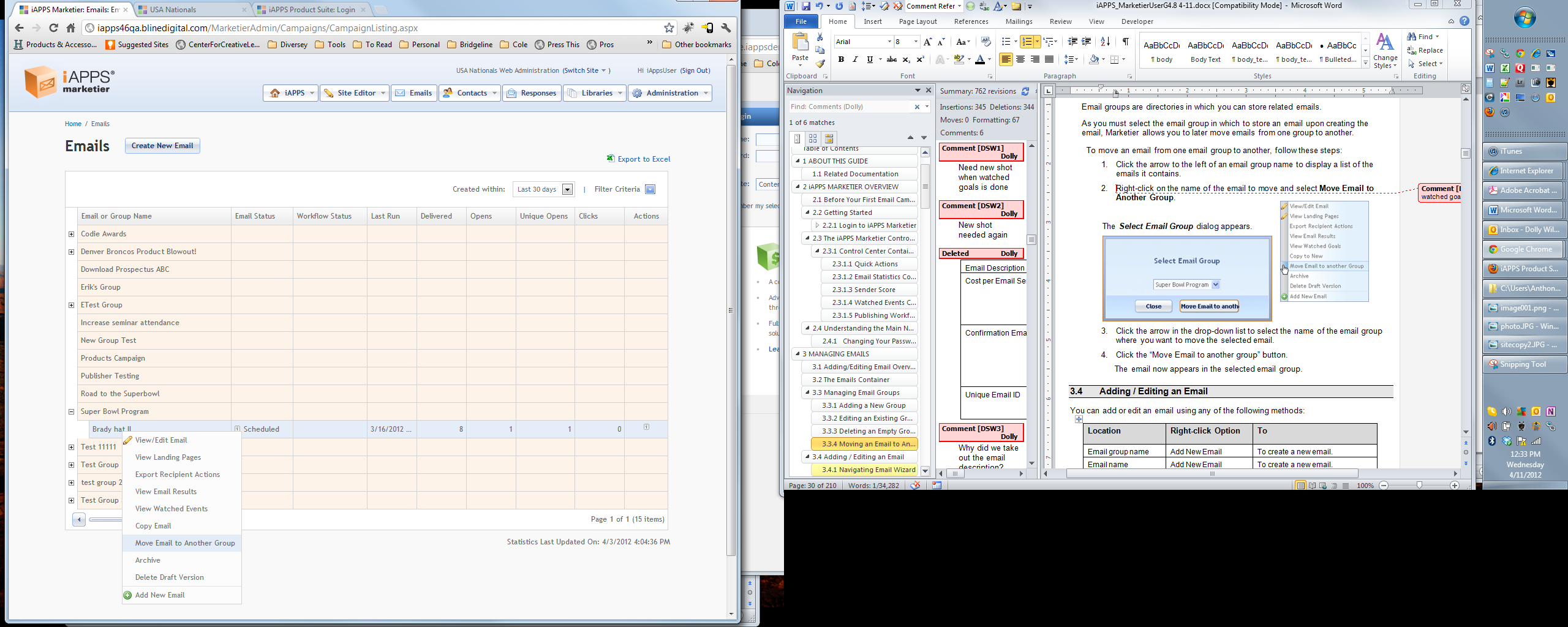
Task: Bookmark this page with the star icon
Action: click(669, 28)
